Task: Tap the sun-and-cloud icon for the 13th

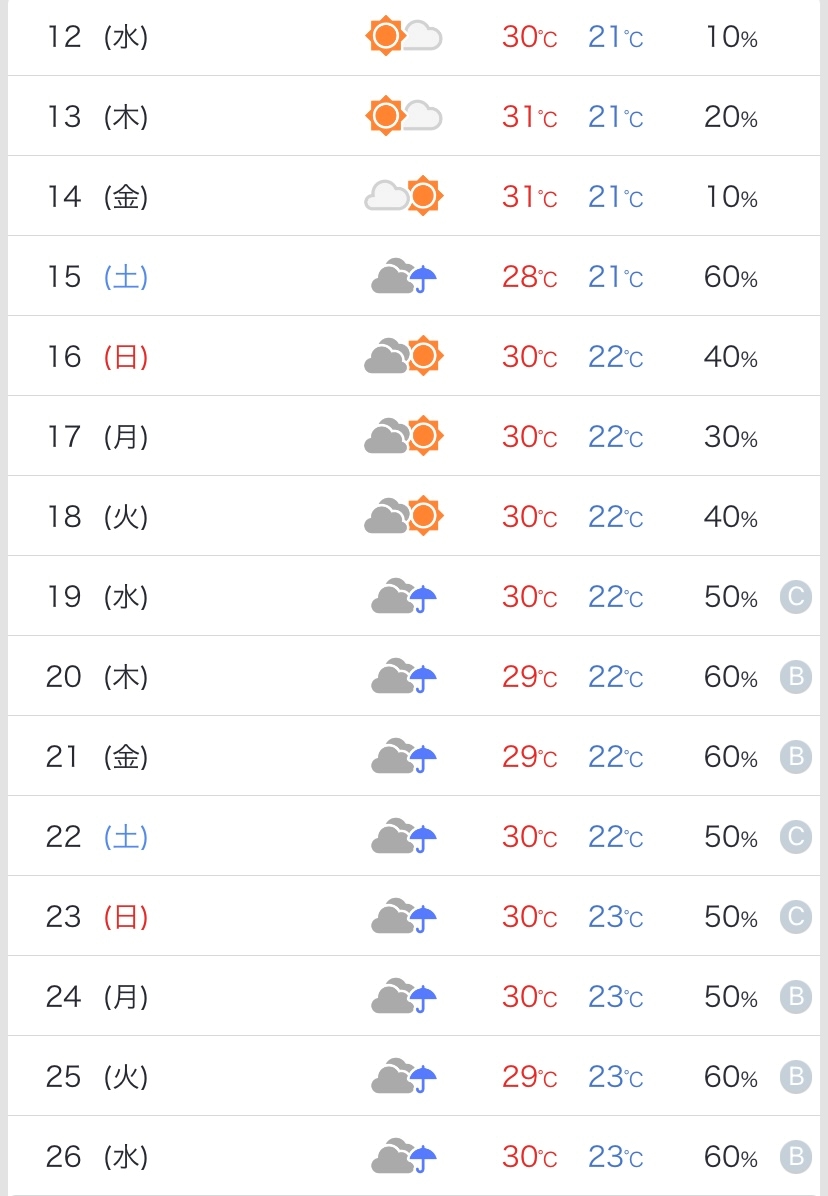Action: tap(404, 116)
